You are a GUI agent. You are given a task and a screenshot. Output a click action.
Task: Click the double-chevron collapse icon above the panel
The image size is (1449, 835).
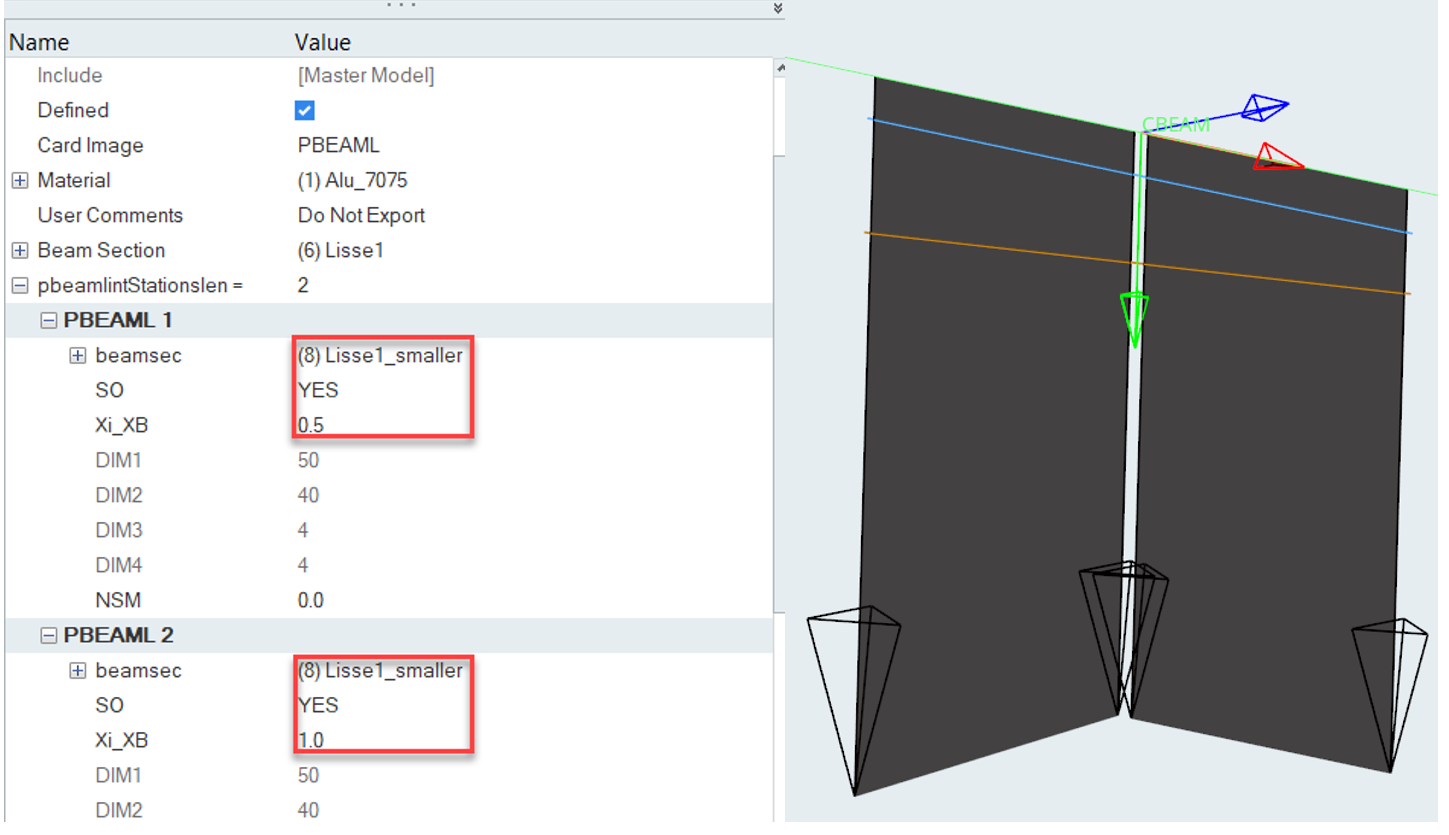pos(778,8)
